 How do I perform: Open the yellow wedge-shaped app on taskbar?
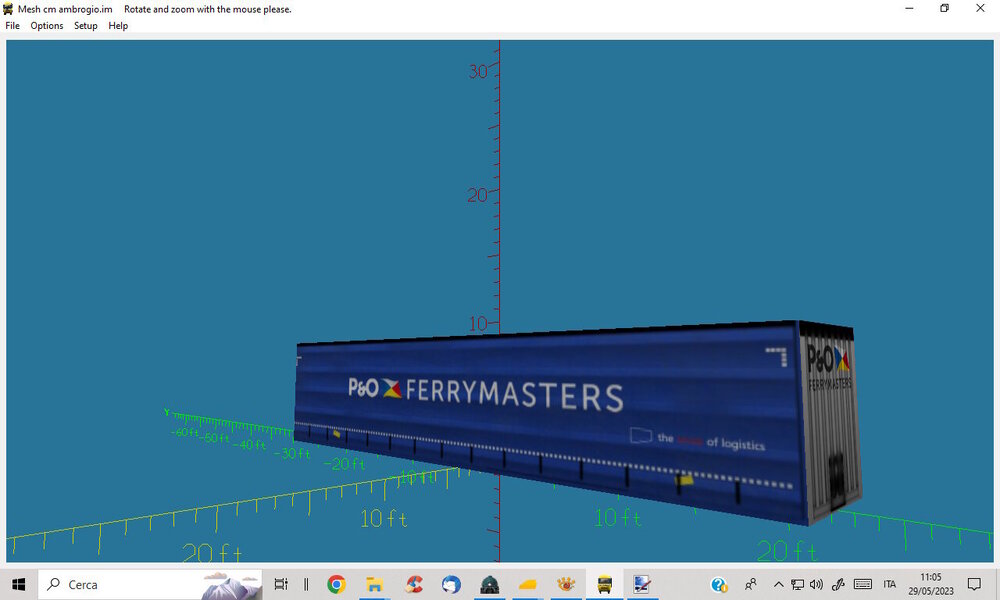pos(528,584)
